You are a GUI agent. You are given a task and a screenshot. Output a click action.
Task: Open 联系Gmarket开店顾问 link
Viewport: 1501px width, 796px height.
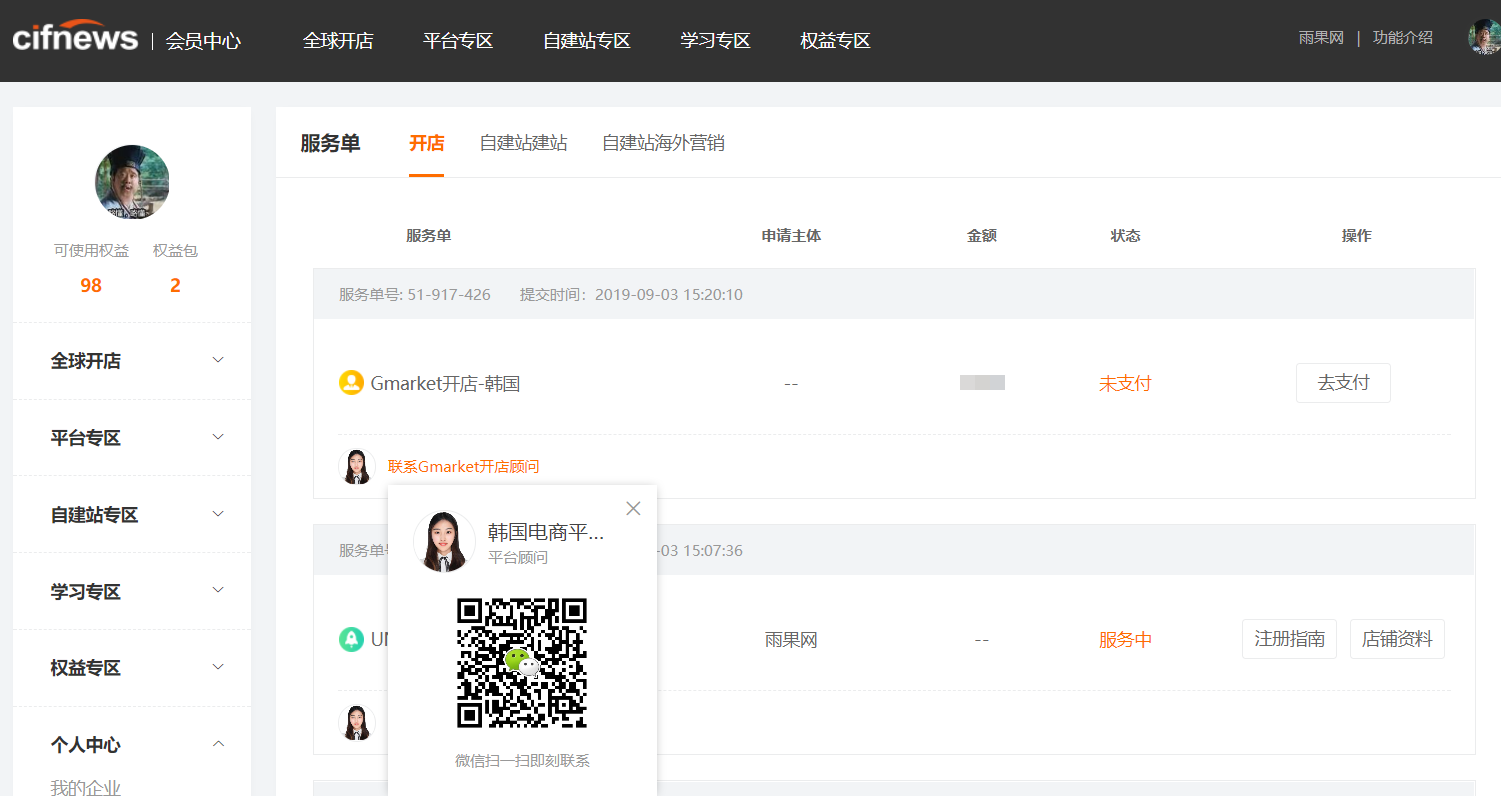pos(463,467)
